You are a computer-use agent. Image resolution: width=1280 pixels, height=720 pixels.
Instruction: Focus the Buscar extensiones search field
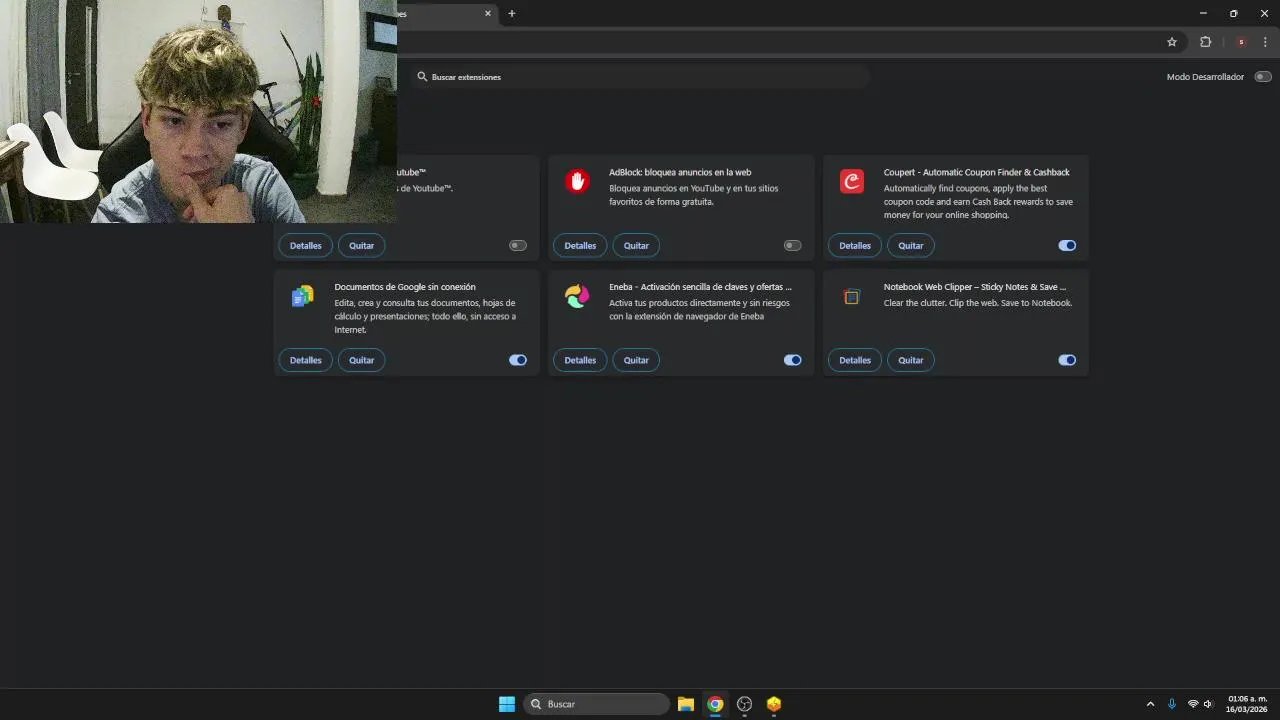coord(639,77)
